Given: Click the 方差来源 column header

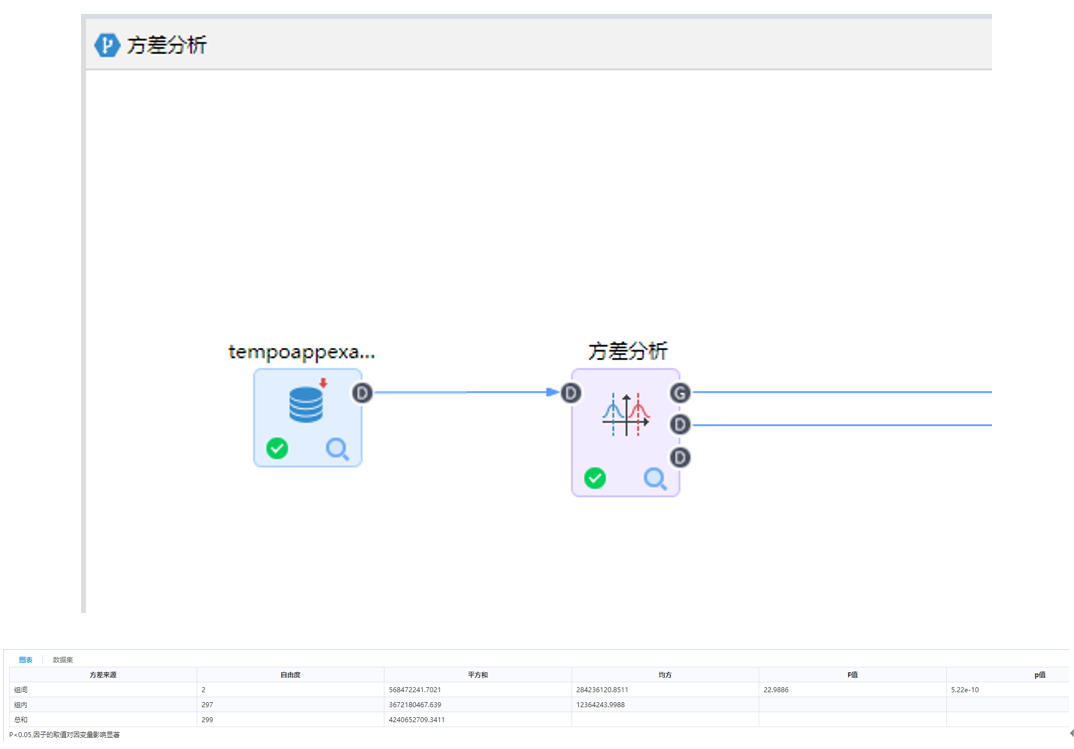Looking at the screenshot, I should coord(103,676).
